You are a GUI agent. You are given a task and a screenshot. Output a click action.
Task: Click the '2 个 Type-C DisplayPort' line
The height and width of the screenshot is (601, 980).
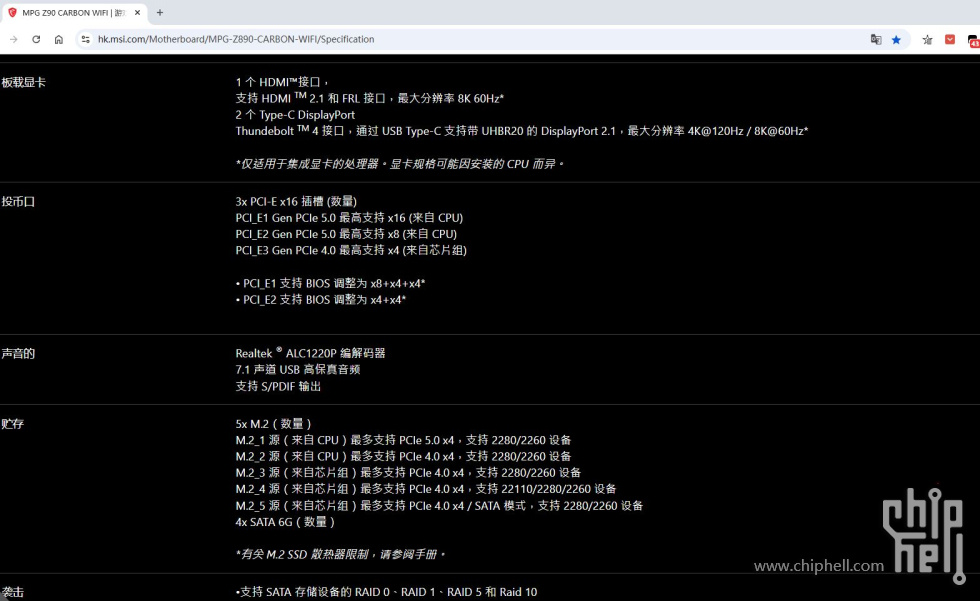tap(295, 115)
